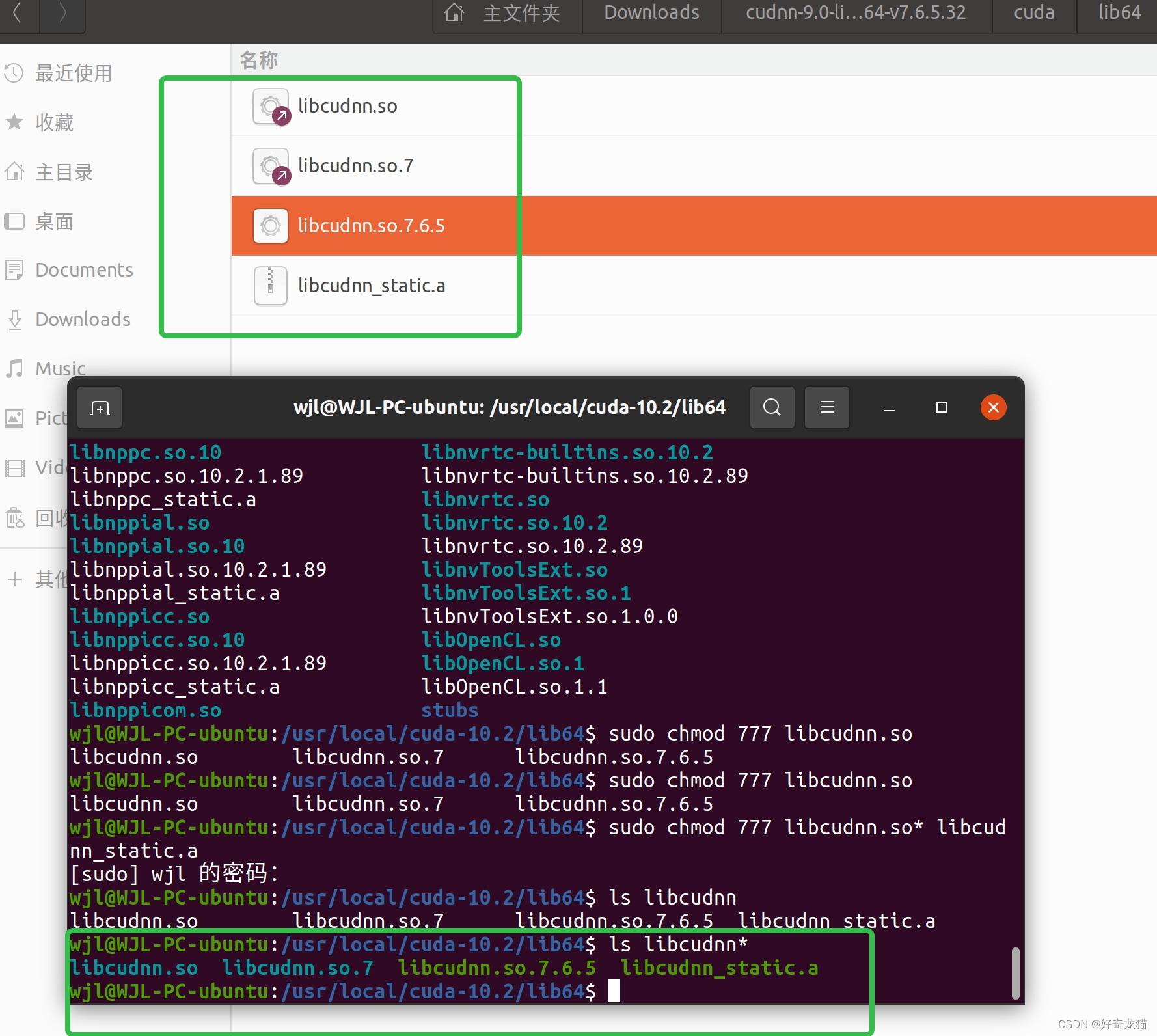Screen dimensions: 1157x1036
Task: Click the libcudnn.so.7 link icon
Action: (x=271, y=166)
